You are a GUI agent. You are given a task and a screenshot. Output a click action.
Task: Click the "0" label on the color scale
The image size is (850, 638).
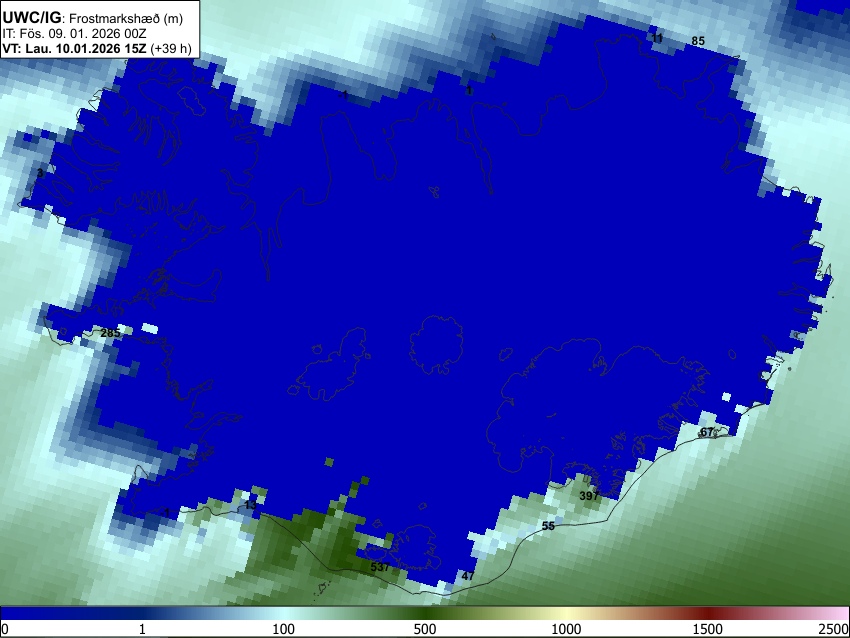tap(5, 629)
